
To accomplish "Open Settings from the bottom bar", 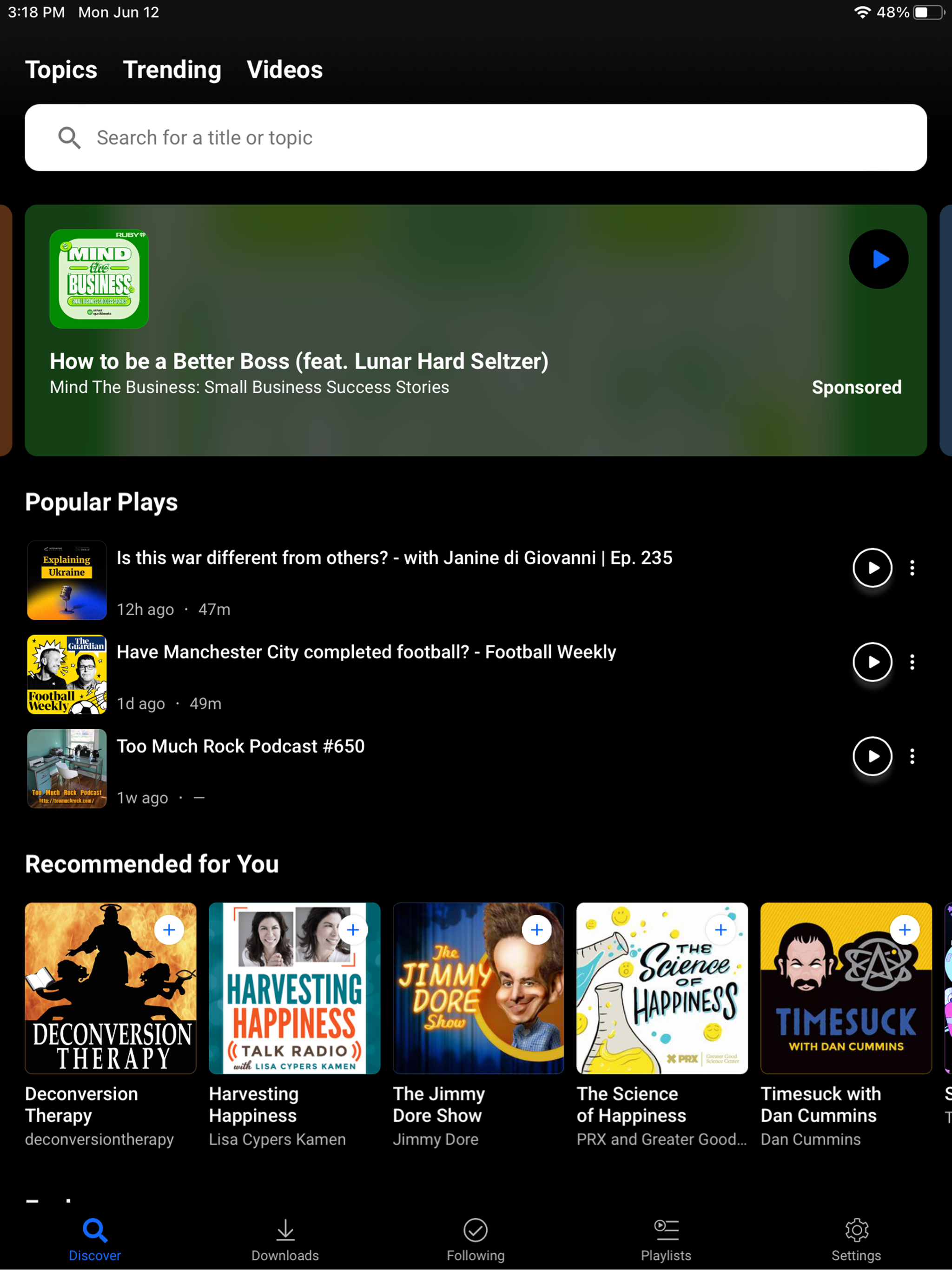I will click(x=856, y=1240).
